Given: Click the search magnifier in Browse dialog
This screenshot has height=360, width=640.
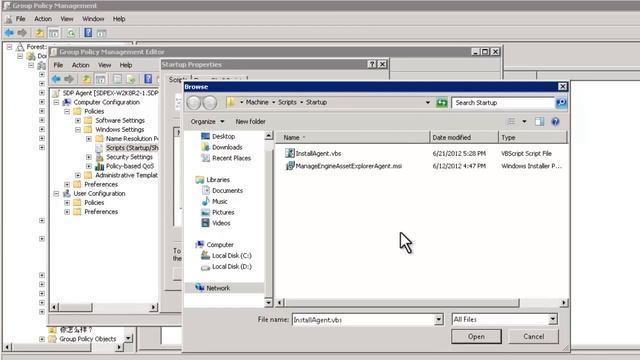Looking at the screenshot, I should [x=561, y=102].
